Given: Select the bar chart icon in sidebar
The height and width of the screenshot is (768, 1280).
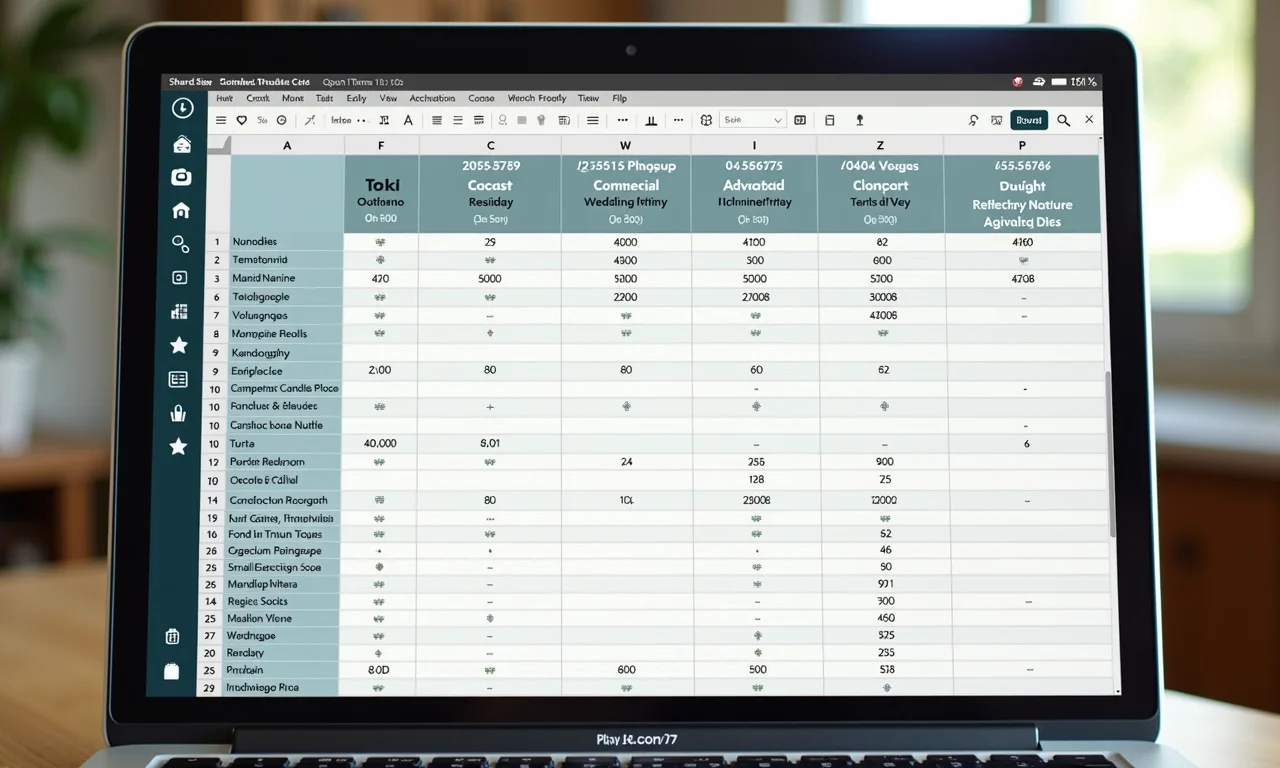Looking at the screenshot, I should (x=180, y=312).
